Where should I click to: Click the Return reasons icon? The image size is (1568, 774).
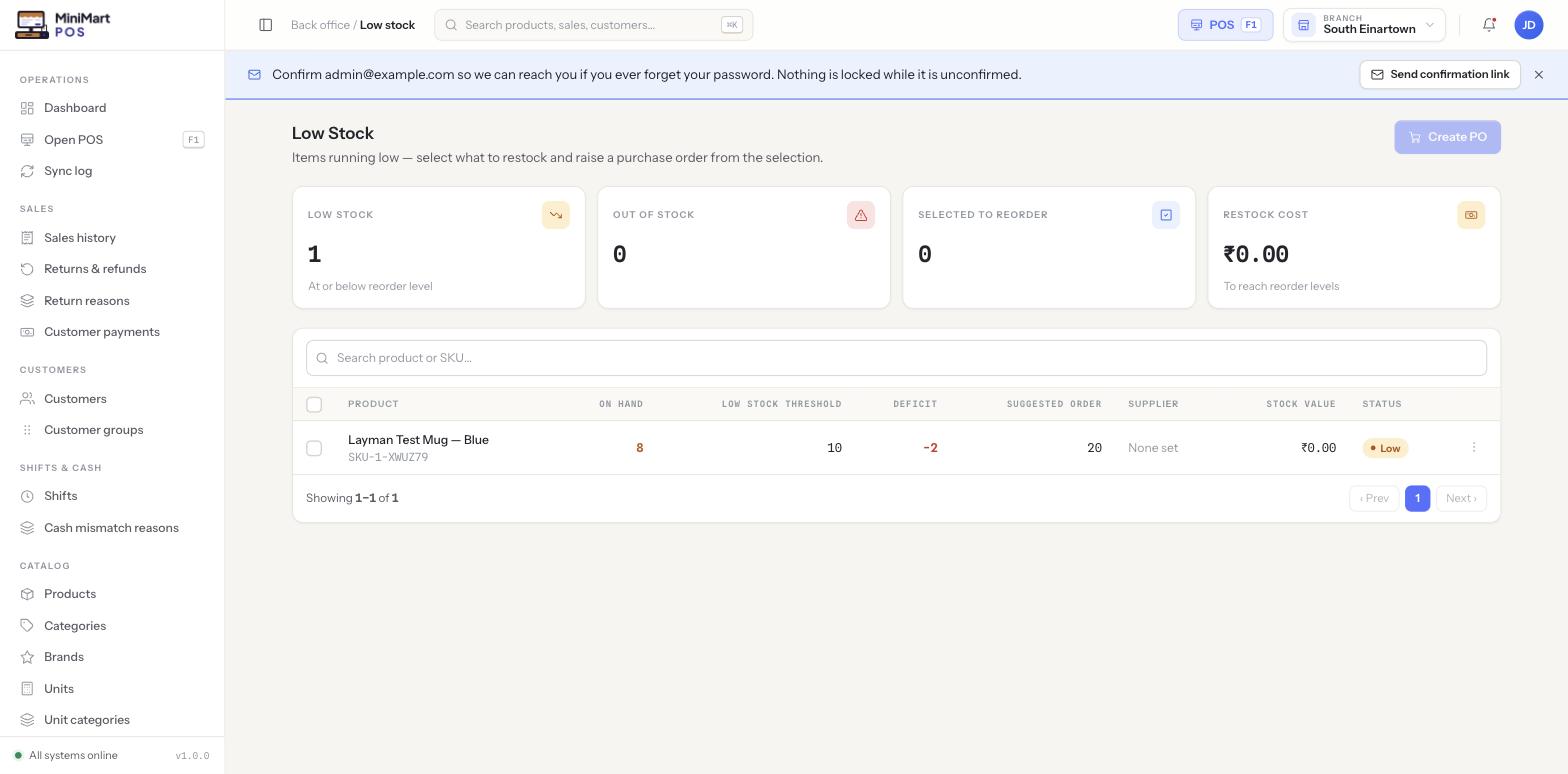coord(27,301)
